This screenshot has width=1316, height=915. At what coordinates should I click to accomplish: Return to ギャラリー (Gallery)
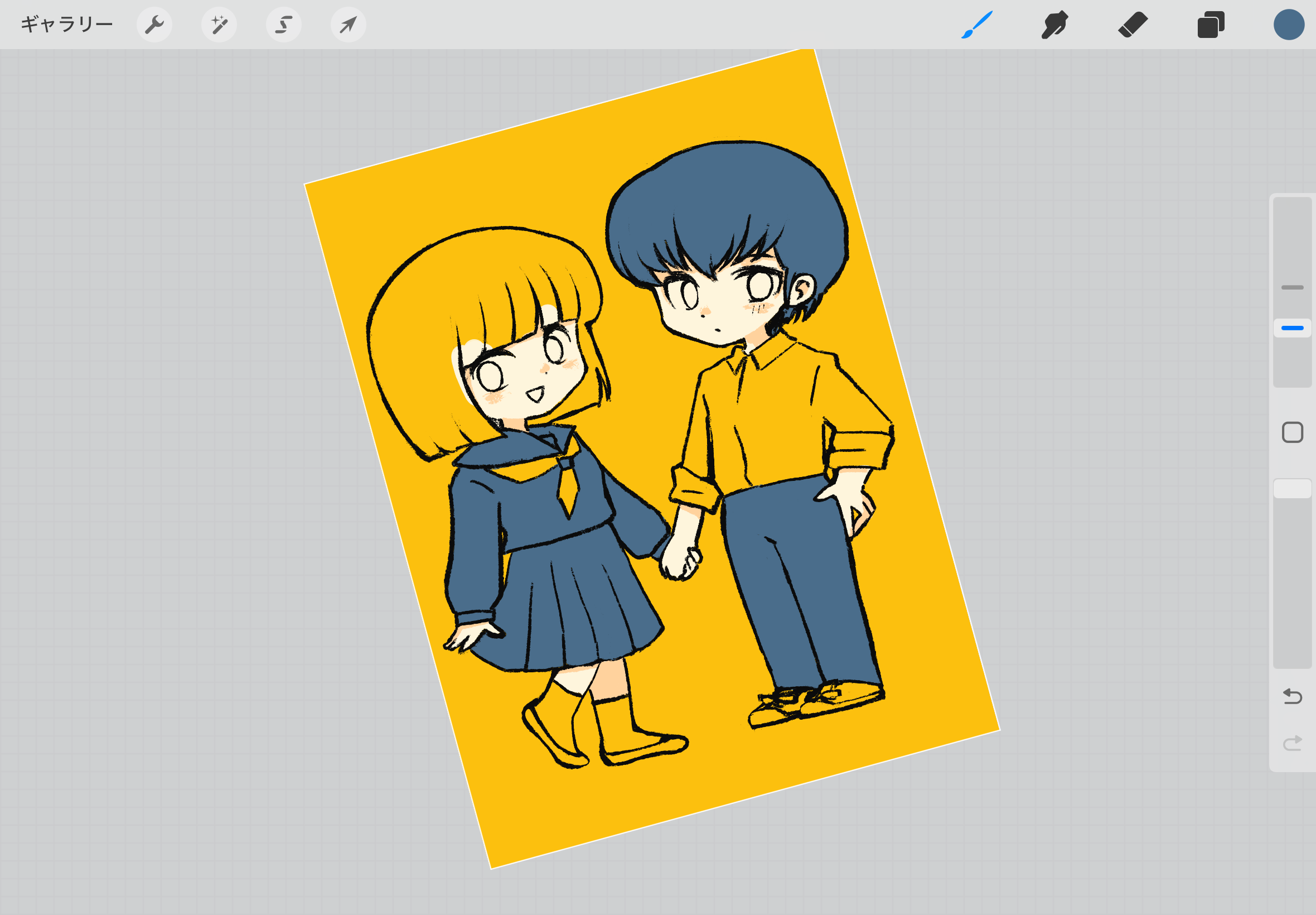click(x=66, y=25)
